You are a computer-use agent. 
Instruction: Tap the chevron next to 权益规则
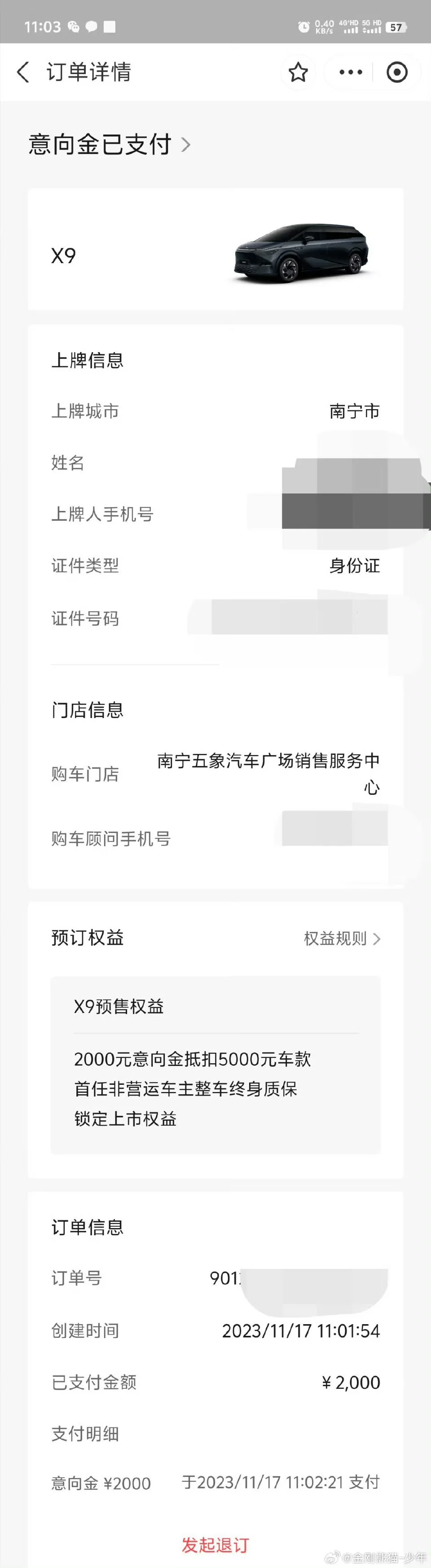click(377, 939)
